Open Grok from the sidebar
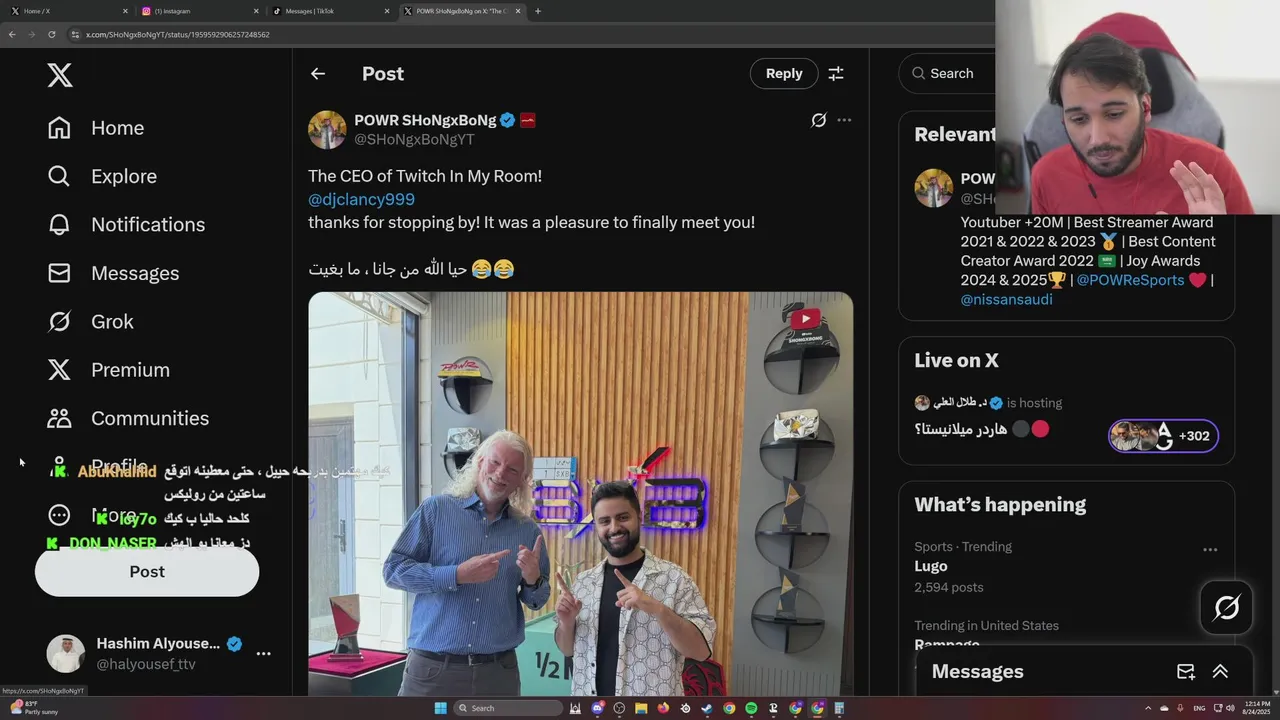The height and width of the screenshot is (720, 1280). (90, 321)
